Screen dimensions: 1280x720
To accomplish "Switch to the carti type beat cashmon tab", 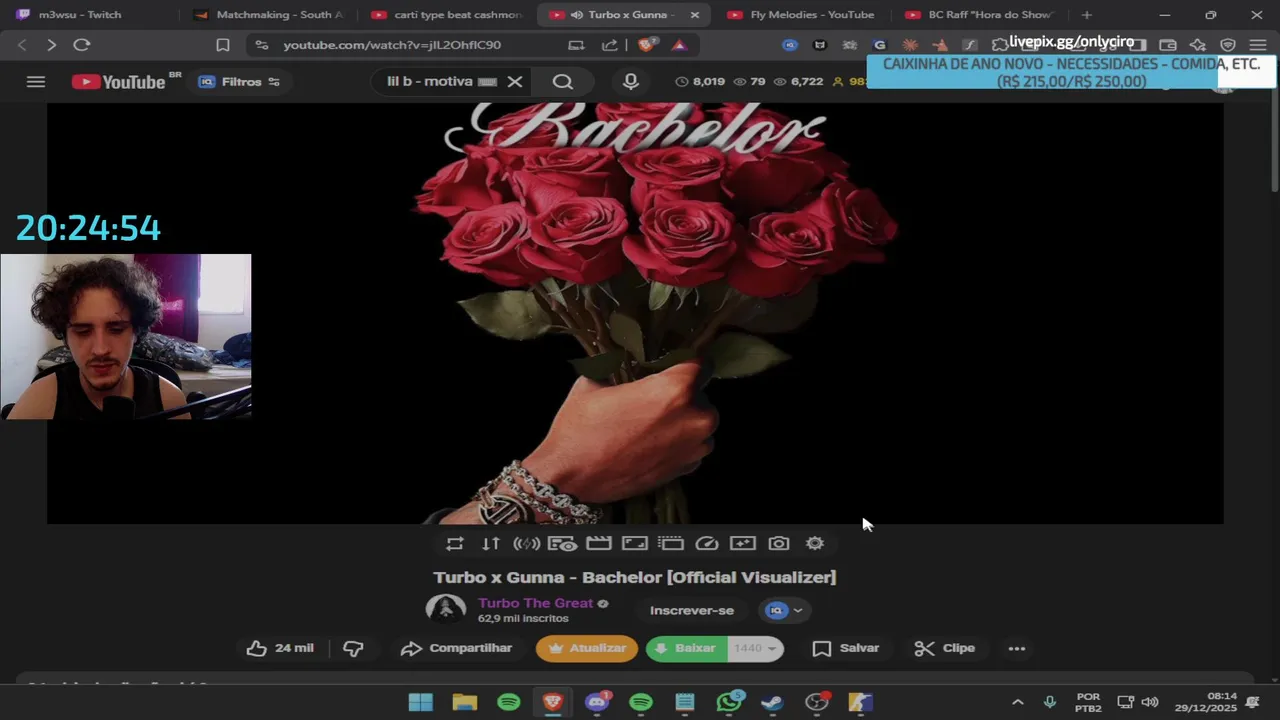I will 448,15.
